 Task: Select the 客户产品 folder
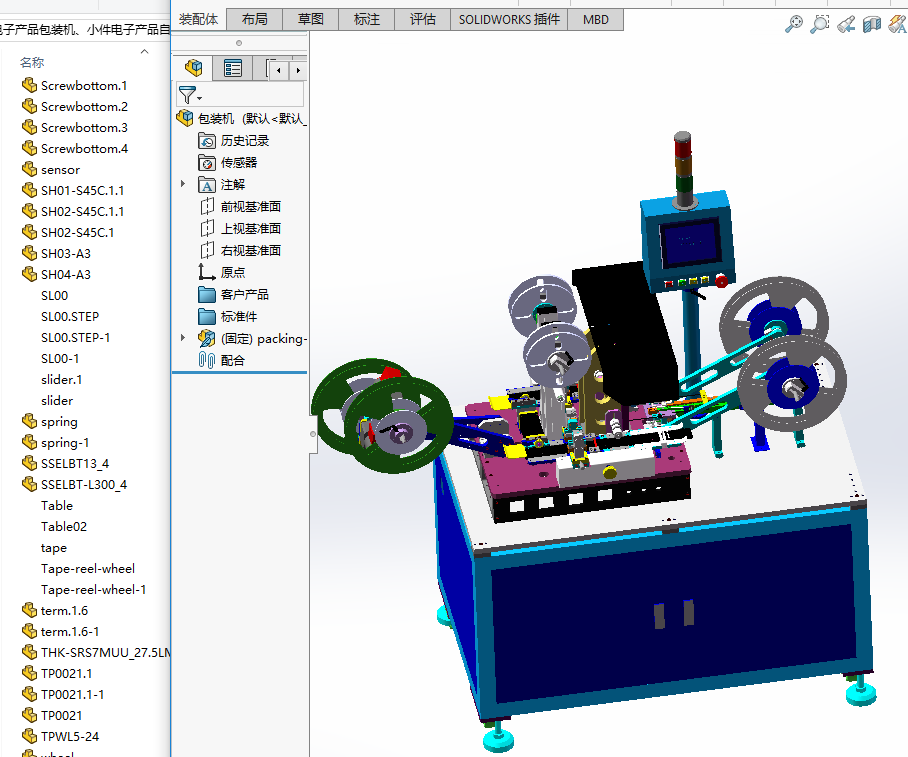pos(234,294)
